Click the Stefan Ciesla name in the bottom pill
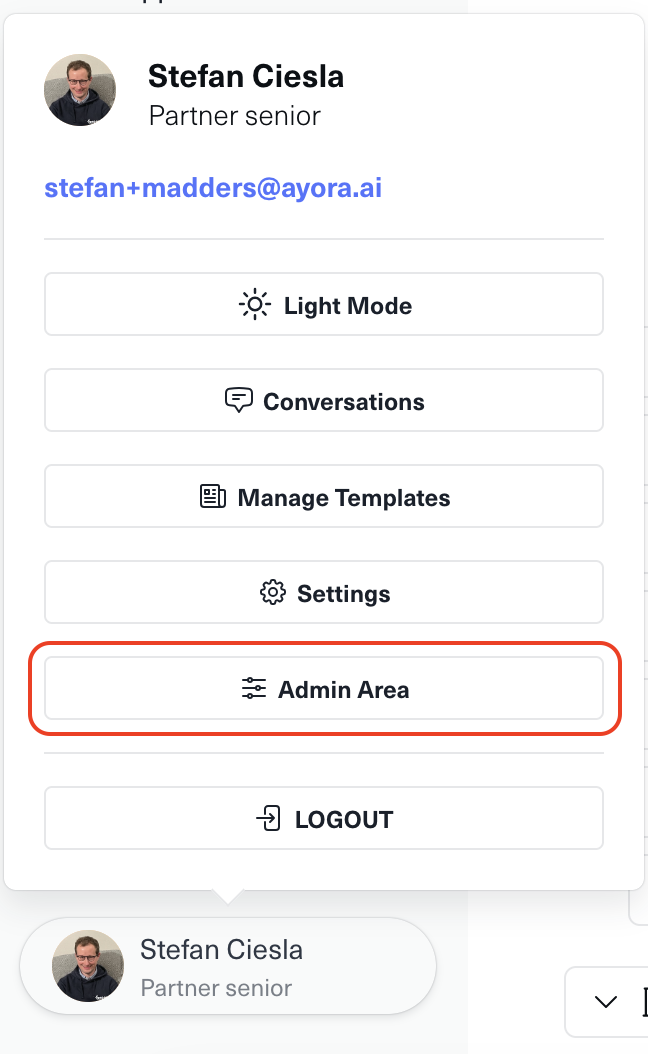The width and height of the screenshot is (648, 1054). (221, 949)
